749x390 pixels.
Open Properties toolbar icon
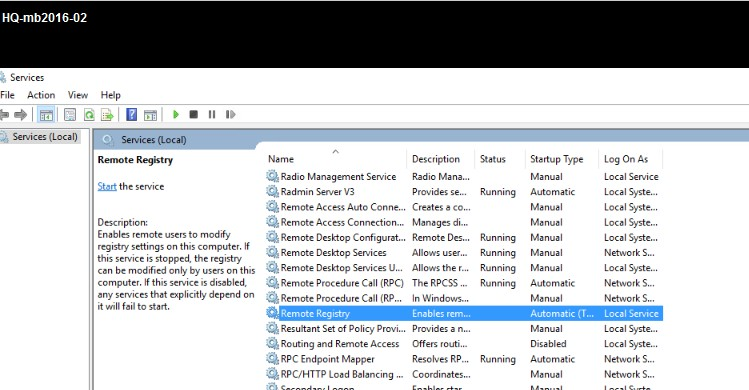pos(70,115)
